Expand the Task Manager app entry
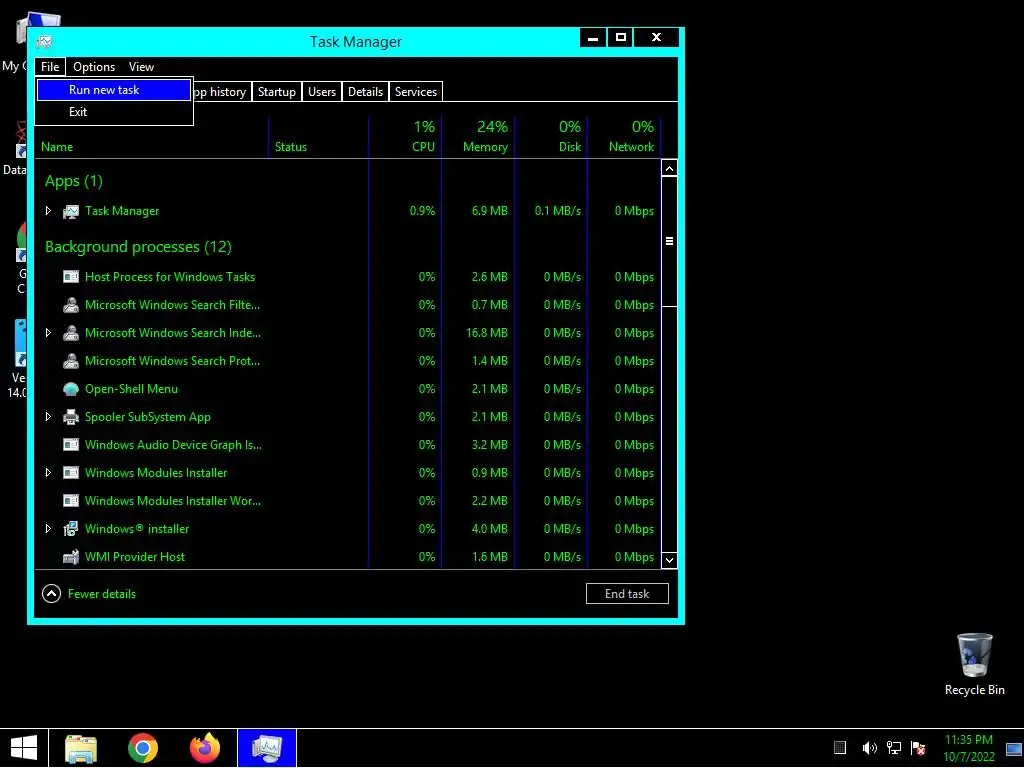This screenshot has height=768, width=1024. pyautogui.click(x=48, y=211)
